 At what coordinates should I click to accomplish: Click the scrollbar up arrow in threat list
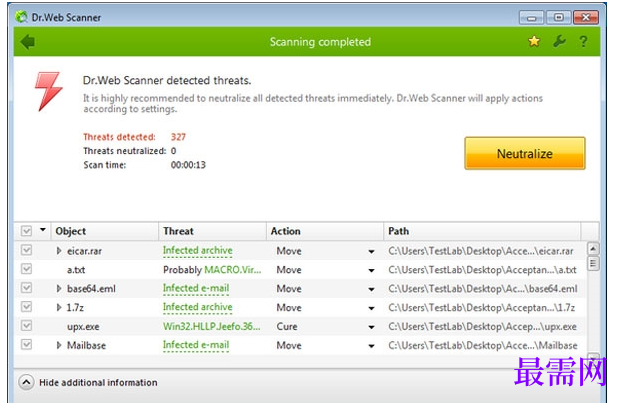point(593,249)
